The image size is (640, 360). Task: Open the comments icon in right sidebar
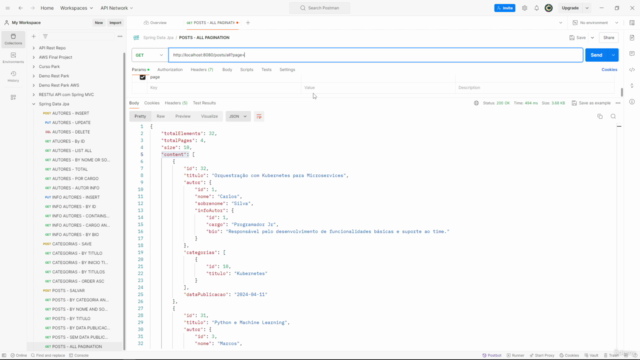[632, 53]
